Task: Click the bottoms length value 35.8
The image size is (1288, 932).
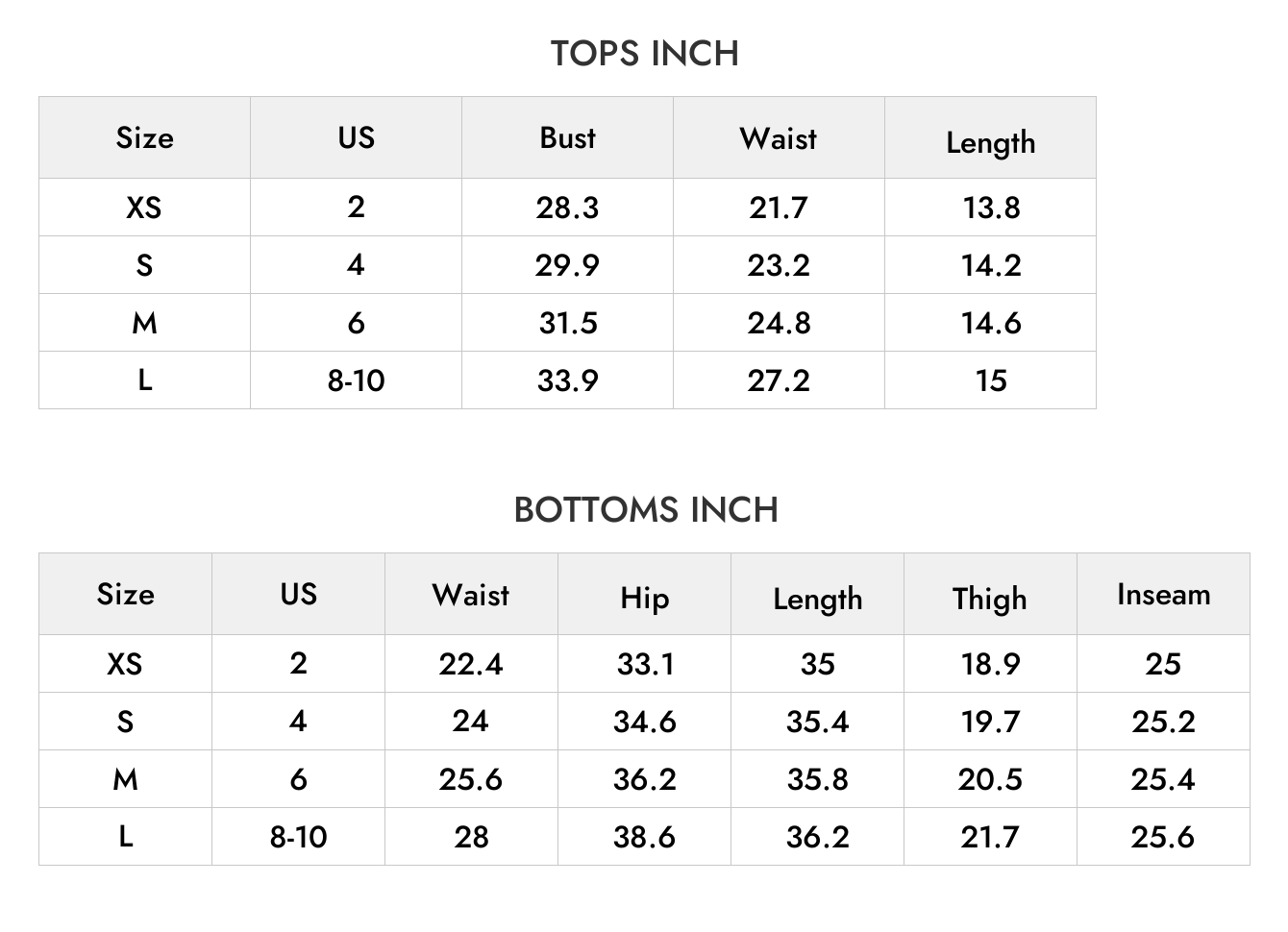Action: click(817, 778)
